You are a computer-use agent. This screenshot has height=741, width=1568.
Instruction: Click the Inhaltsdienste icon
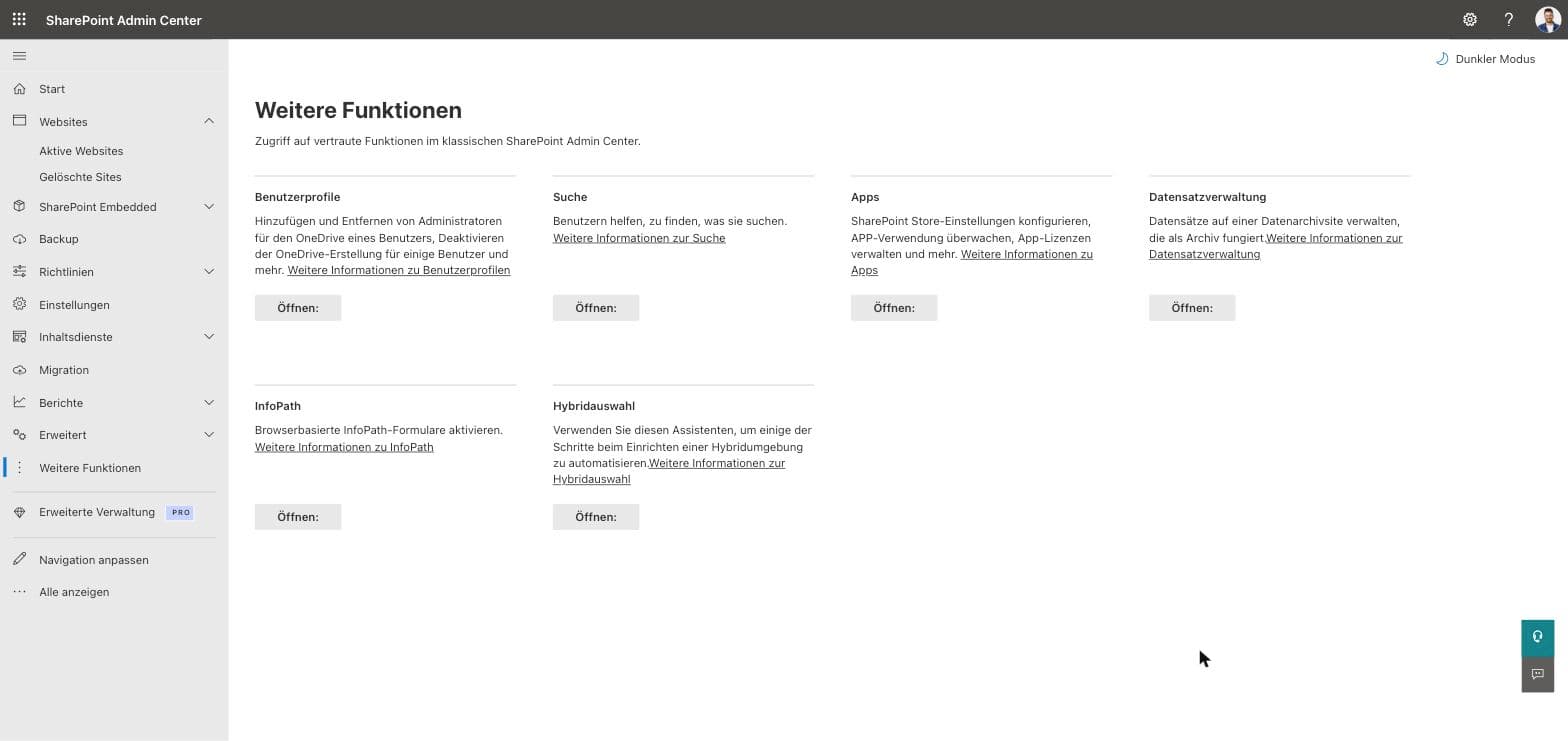click(x=19, y=337)
